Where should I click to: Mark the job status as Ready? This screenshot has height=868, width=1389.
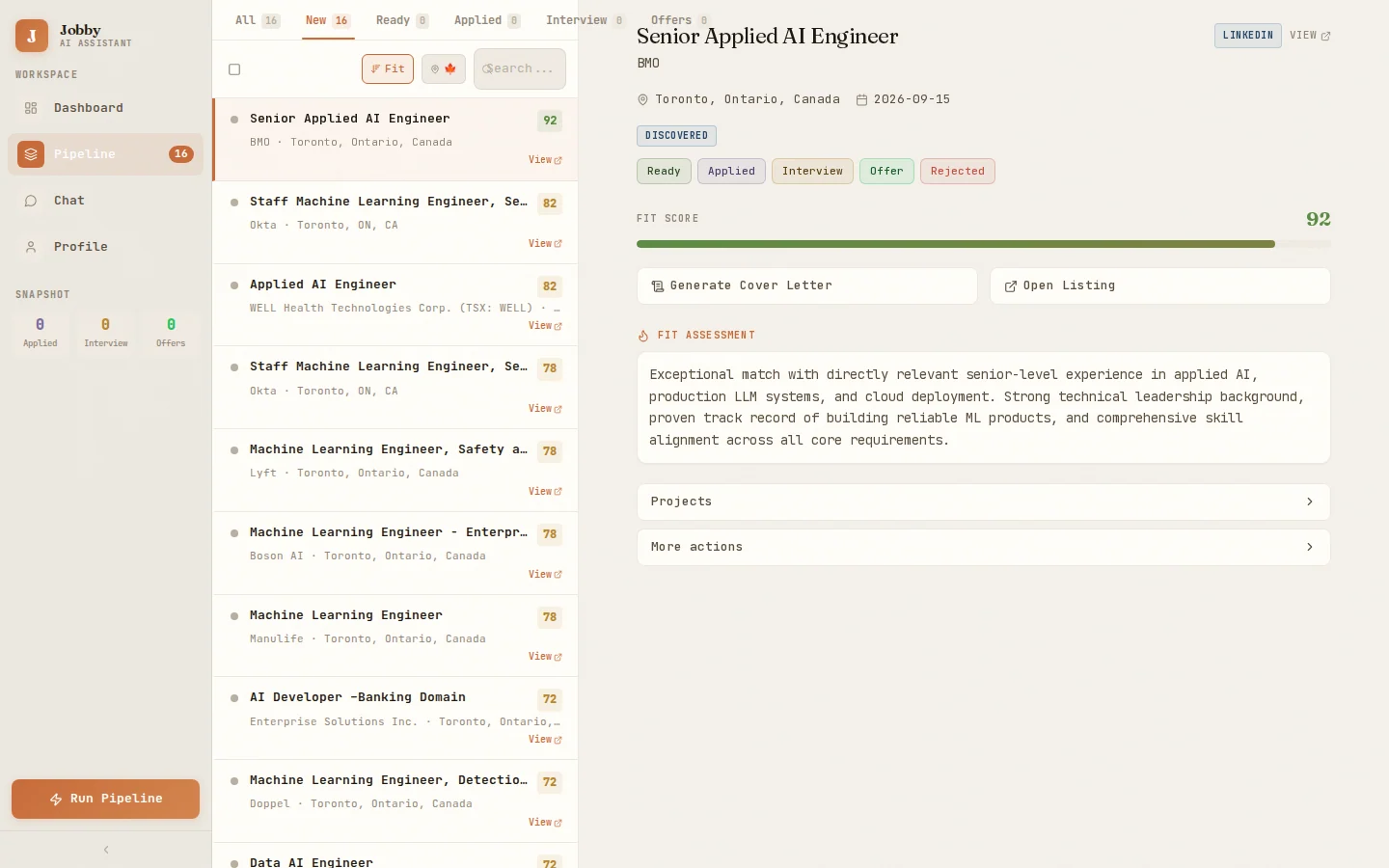[x=664, y=172]
